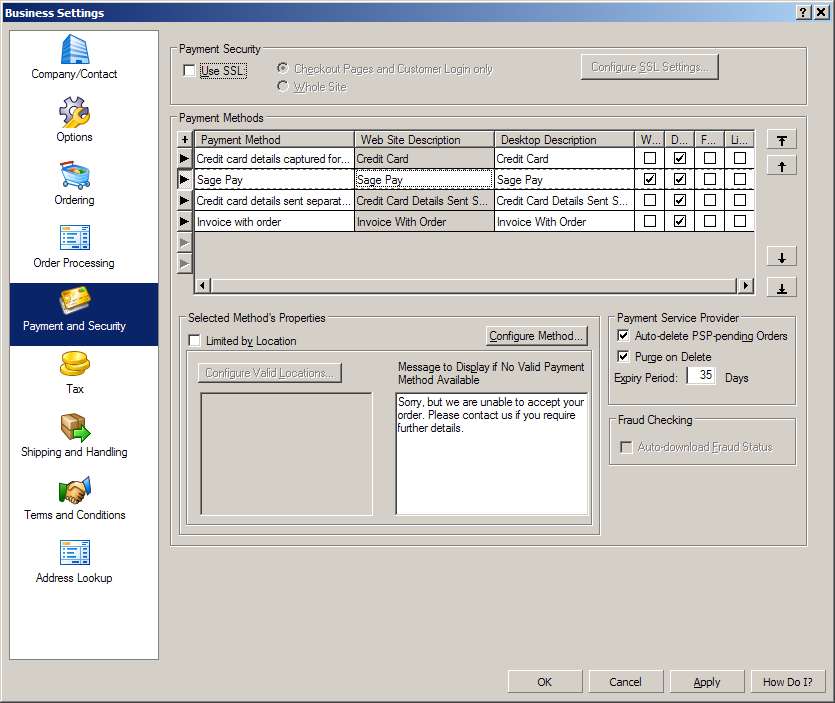Screen dimensions: 835x703
Task: Select the Options gear icon
Action: pos(74,112)
